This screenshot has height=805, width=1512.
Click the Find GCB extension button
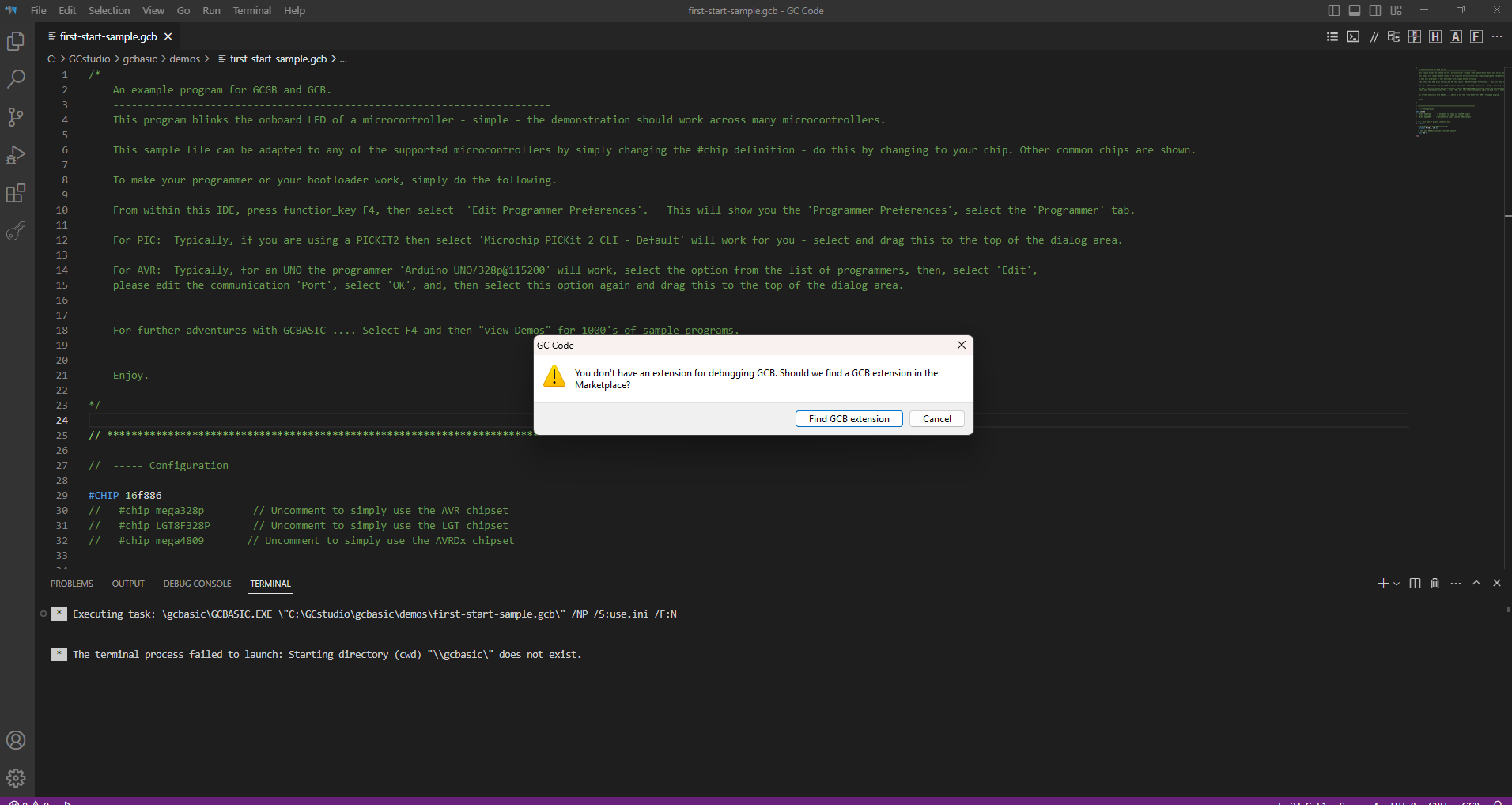point(849,419)
